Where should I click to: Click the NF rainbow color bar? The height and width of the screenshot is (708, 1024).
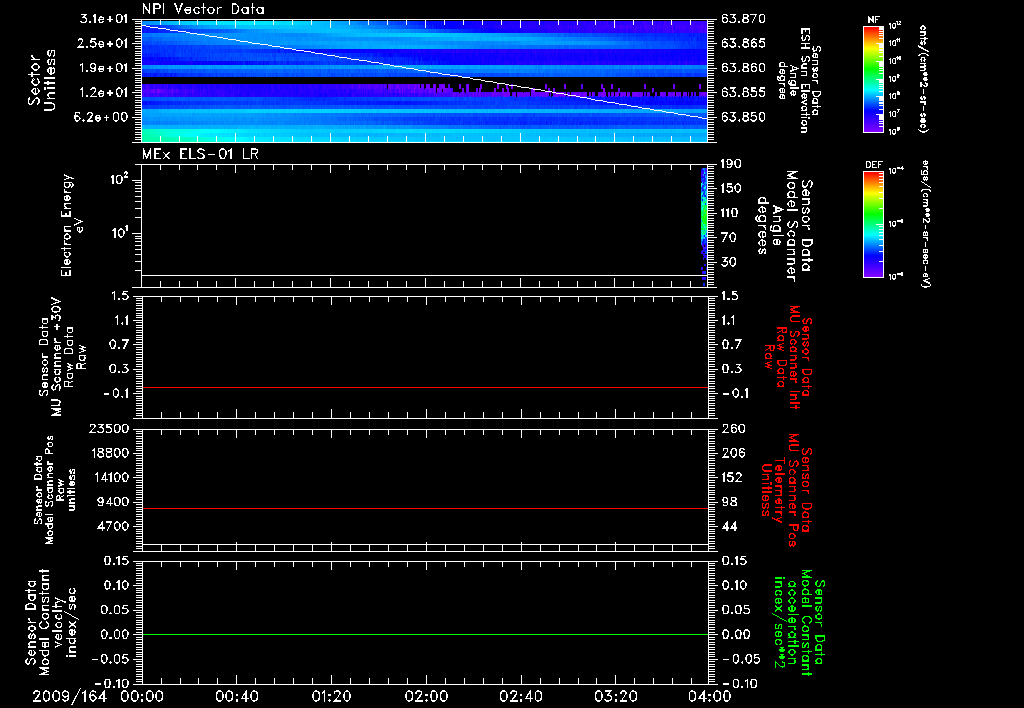(873, 78)
